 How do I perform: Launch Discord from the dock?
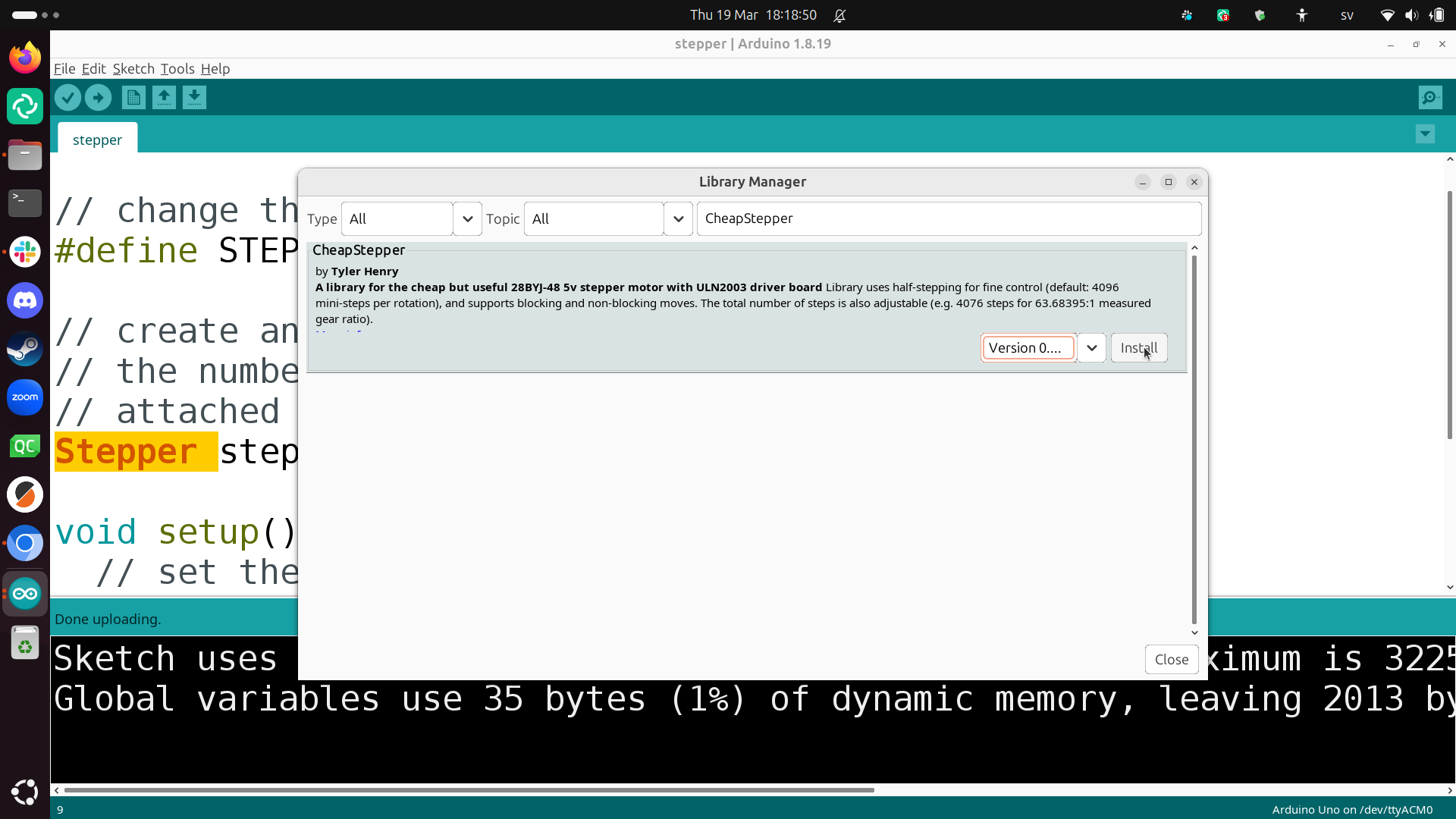[25, 300]
